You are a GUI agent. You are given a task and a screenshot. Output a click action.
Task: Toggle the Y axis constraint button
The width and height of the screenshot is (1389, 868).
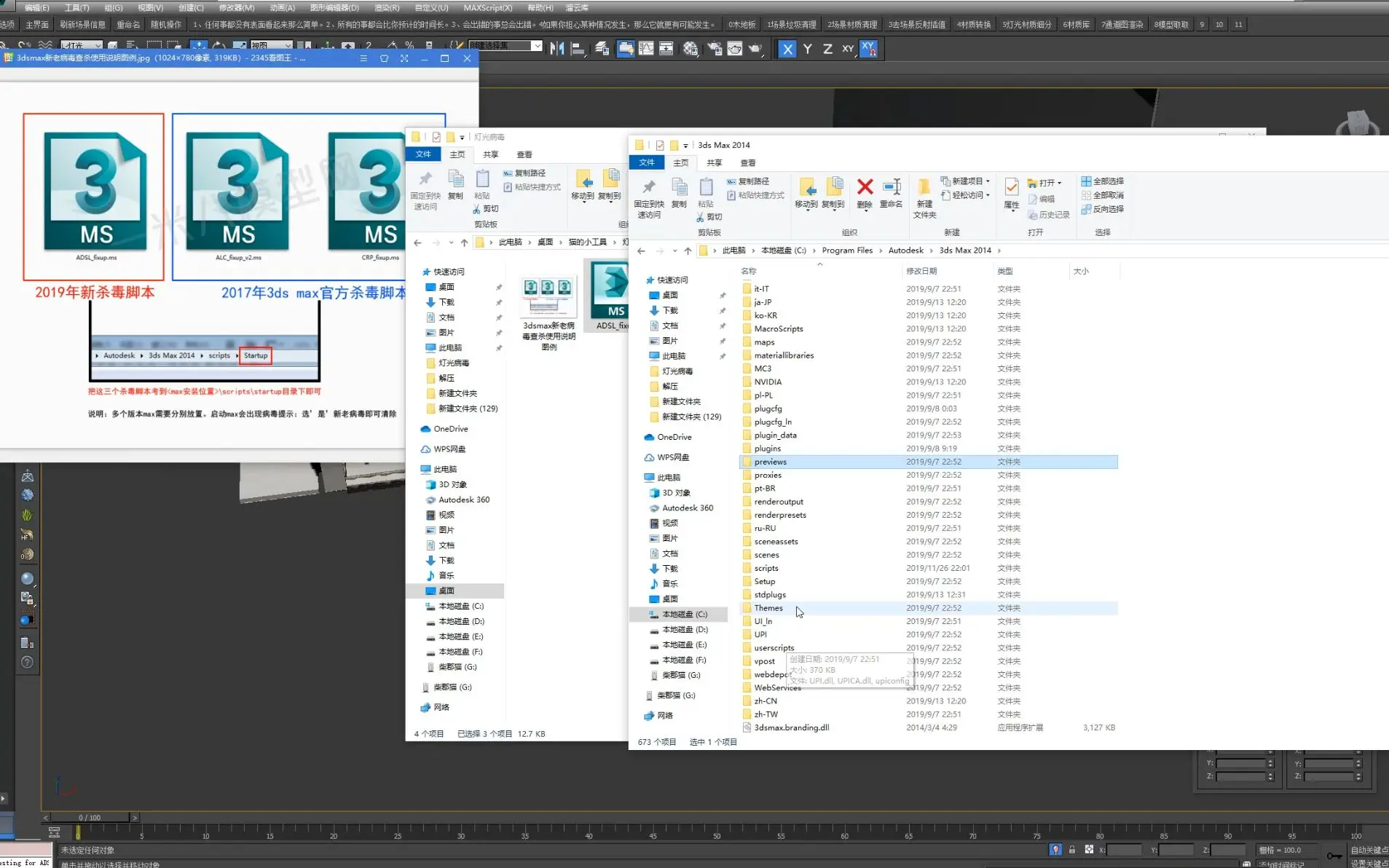(x=808, y=49)
